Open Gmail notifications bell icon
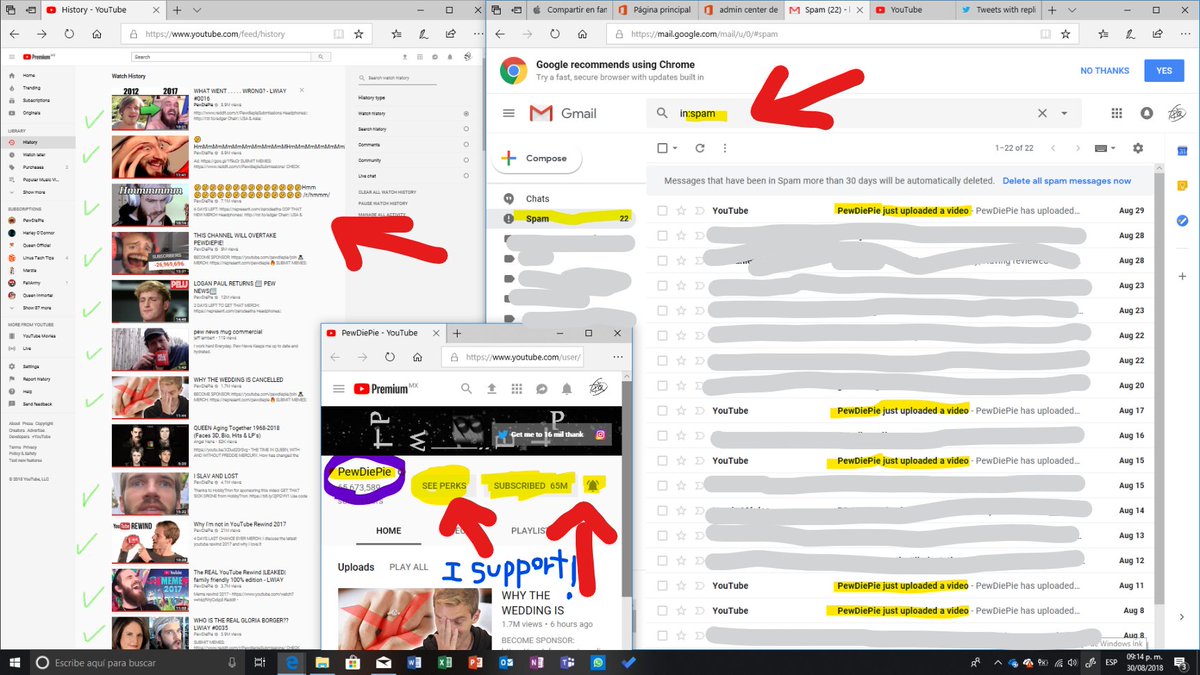This screenshot has height=675, width=1200. point(1146,114)
